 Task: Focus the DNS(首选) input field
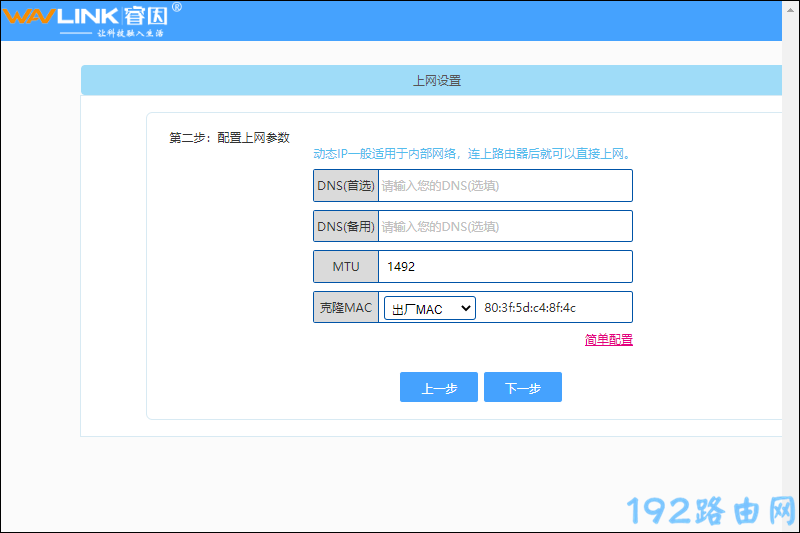pos(504,186)
